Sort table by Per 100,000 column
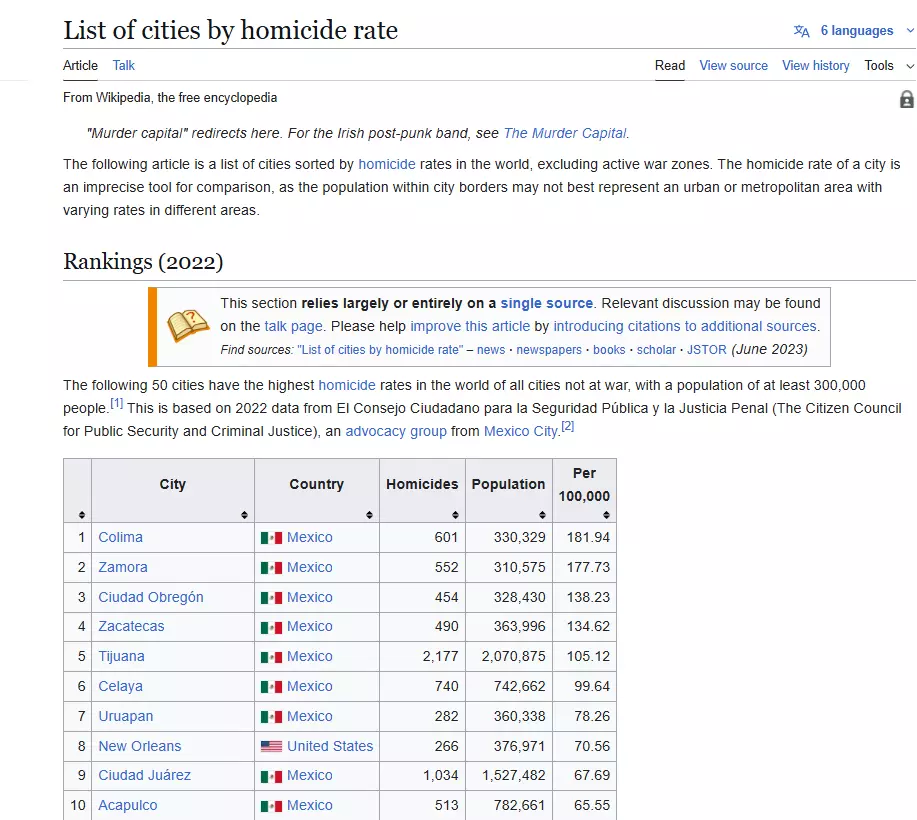Screen dimensions: 917x820 [x=606, y=515]
